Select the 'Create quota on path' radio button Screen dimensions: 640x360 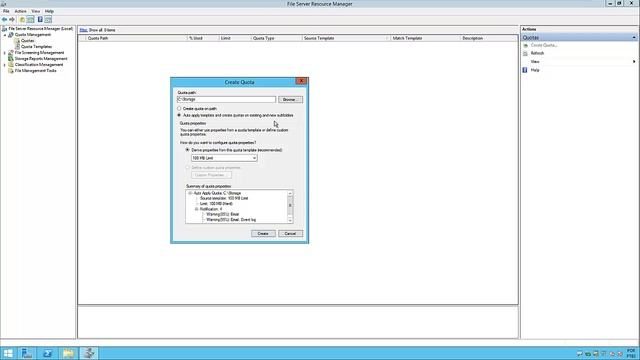(179, 109)
